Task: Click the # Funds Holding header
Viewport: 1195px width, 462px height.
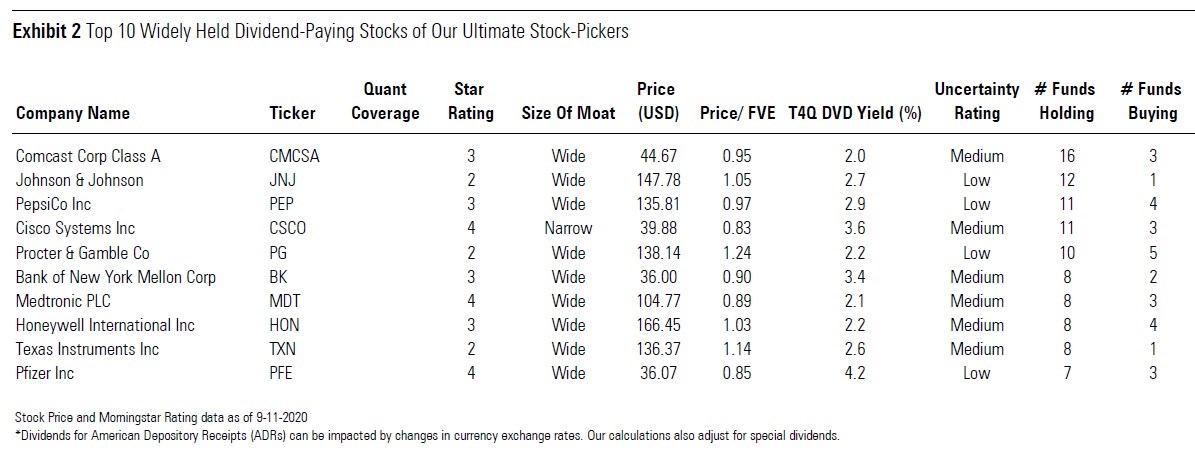Action: pos(1066,102)
